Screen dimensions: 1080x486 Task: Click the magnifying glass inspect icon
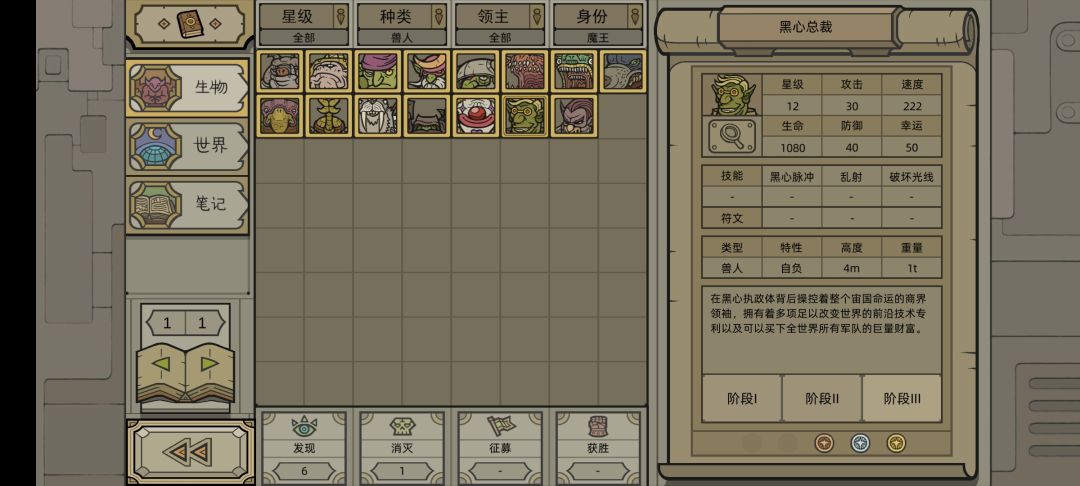pyautogui.click(x=731, y=137)
